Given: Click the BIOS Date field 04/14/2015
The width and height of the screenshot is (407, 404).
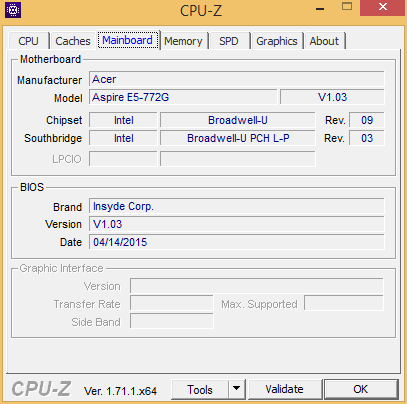Looking at the screenshot, I should pos(237,242).
